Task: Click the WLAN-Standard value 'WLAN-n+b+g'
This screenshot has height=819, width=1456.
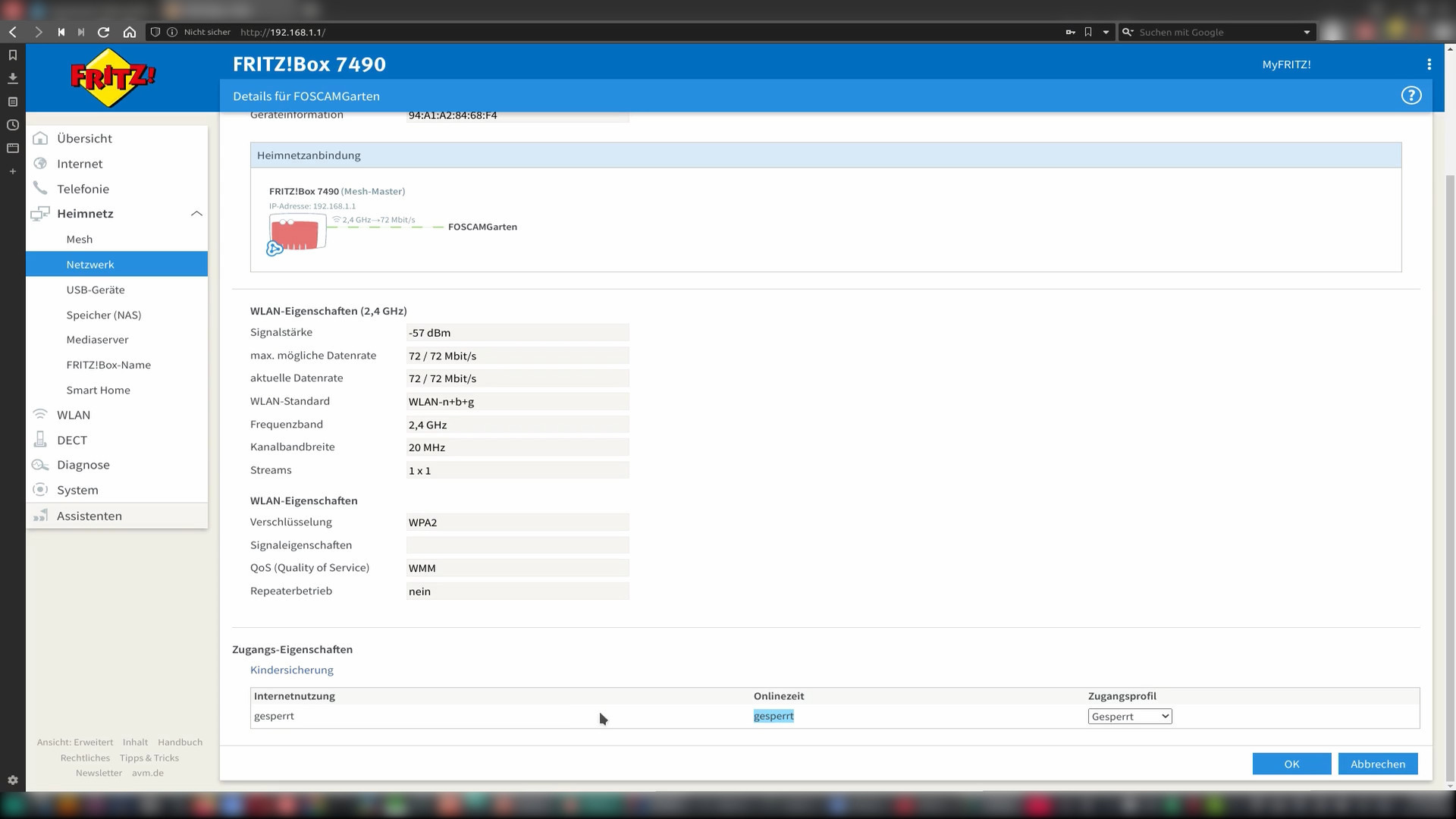Action: [518, 401]
